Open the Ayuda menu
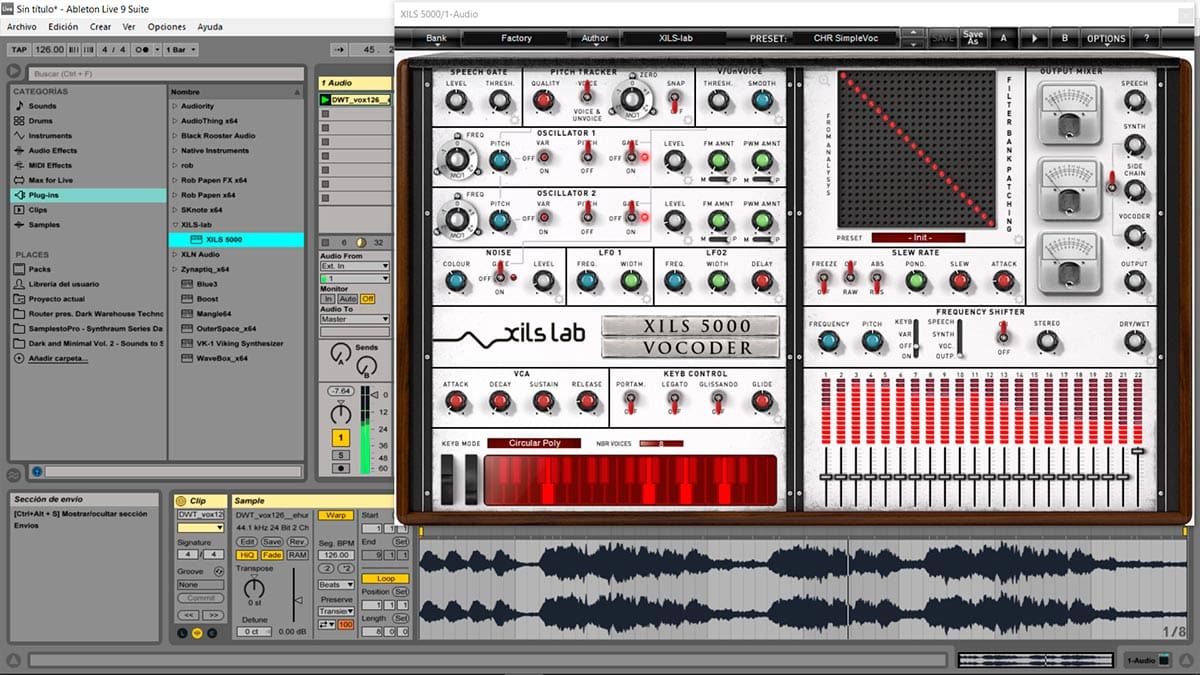1200x675 pixels. tap(210, 27)
